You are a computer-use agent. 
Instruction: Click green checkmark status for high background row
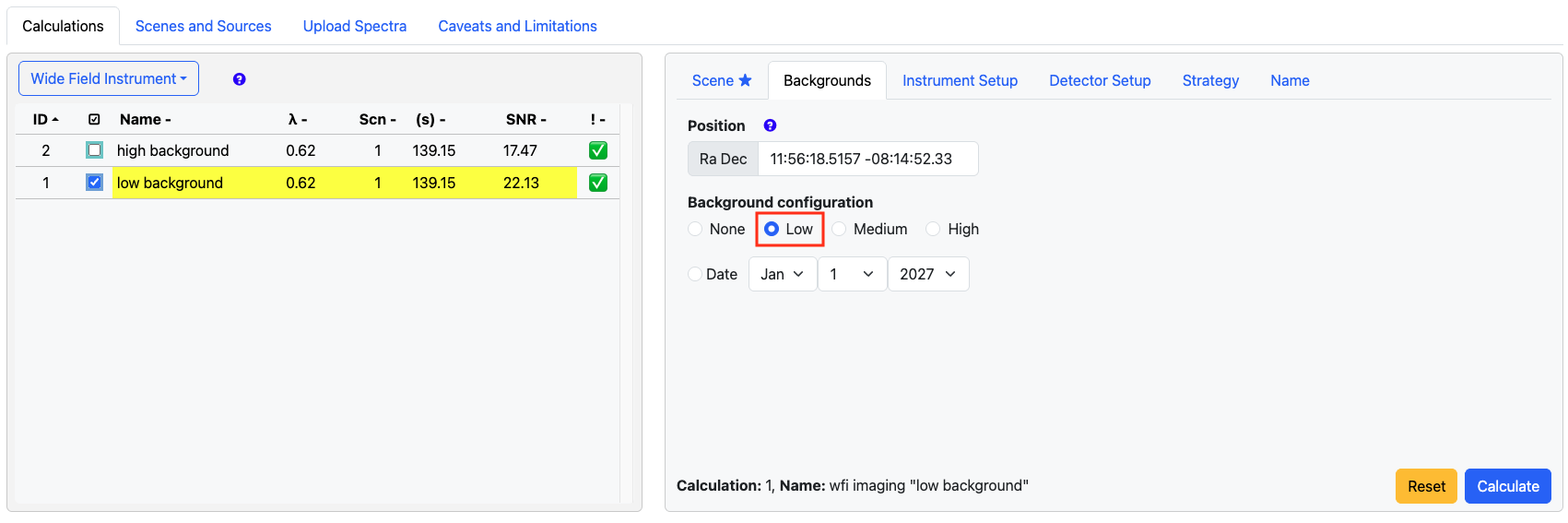[597, 150]
